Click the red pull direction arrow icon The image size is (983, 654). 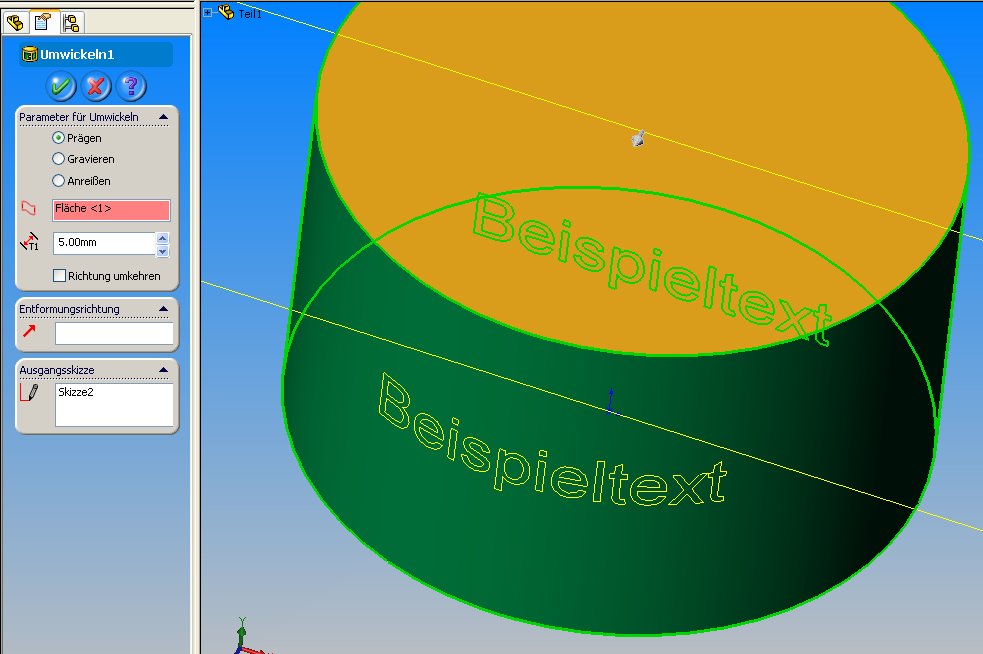pyautogui.click(x=29, y=330)
